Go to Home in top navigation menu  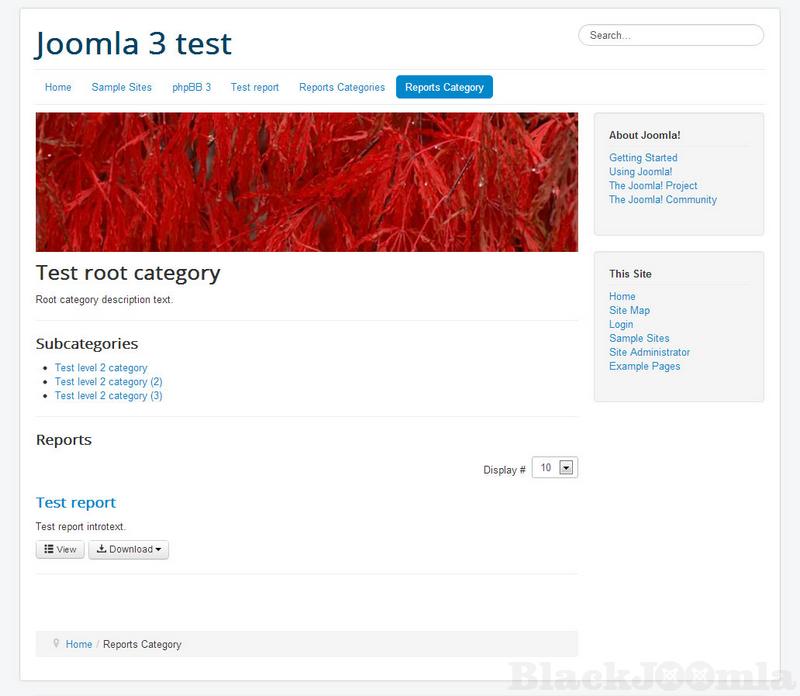point(58,87)
